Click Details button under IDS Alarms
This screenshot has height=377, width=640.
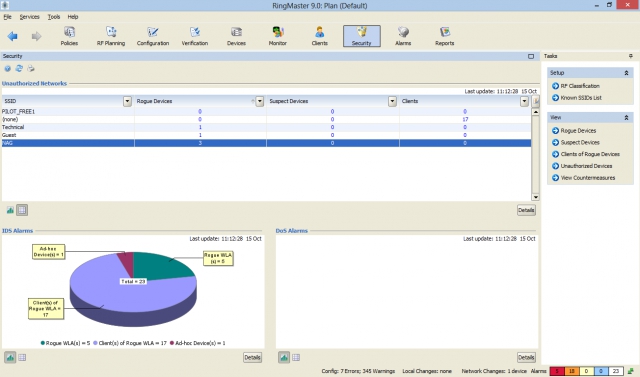coord(252,357)
